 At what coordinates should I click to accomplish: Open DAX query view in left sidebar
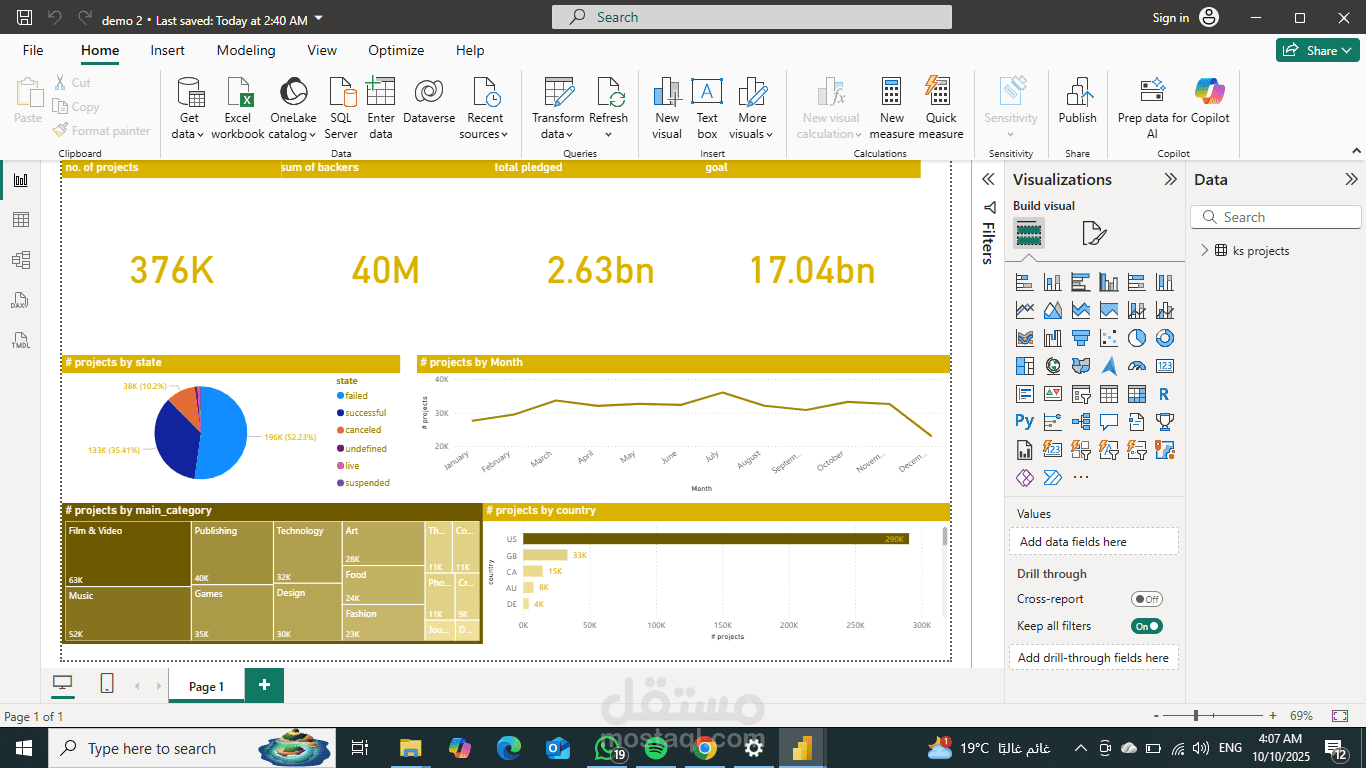pos(20,300)
